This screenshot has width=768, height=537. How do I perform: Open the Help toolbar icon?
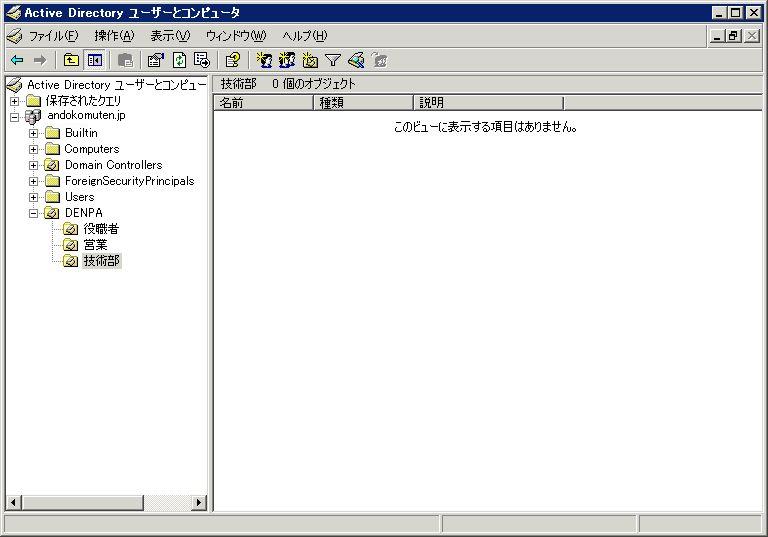[233, 60]
